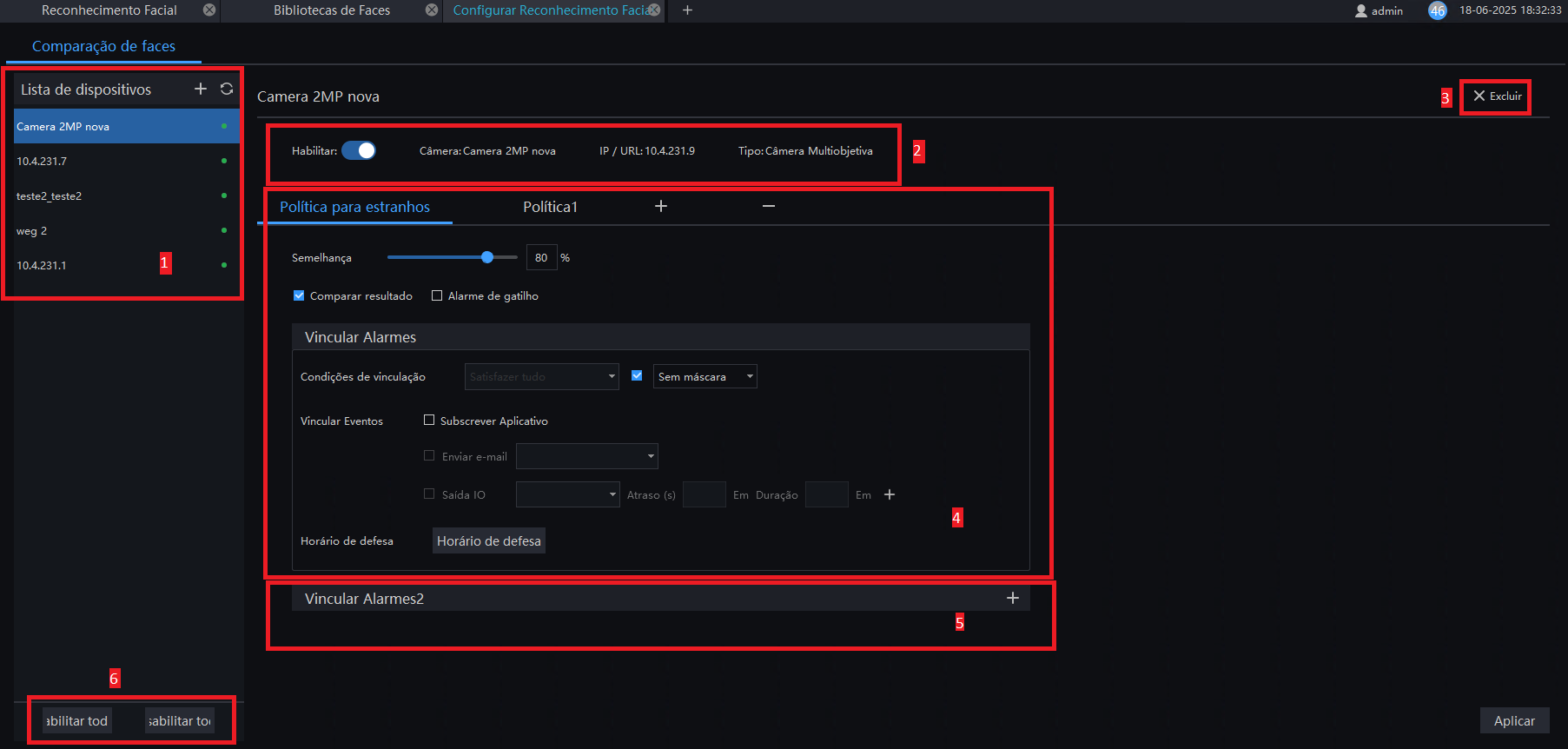Select device 10.4.231.7
The height and width of the screenshot is (749, 1568).
tap(127, 161)
